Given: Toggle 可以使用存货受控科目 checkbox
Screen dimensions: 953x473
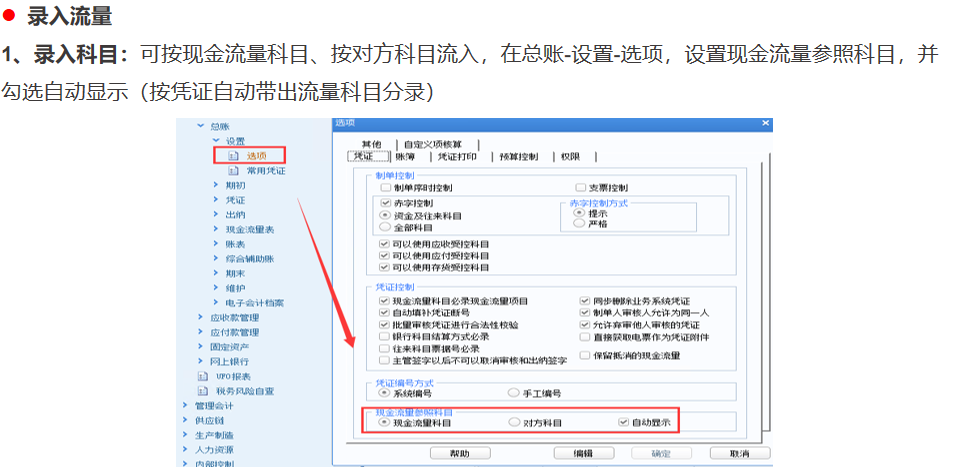Looking at the screenshot, I should [x=384, y=267].
